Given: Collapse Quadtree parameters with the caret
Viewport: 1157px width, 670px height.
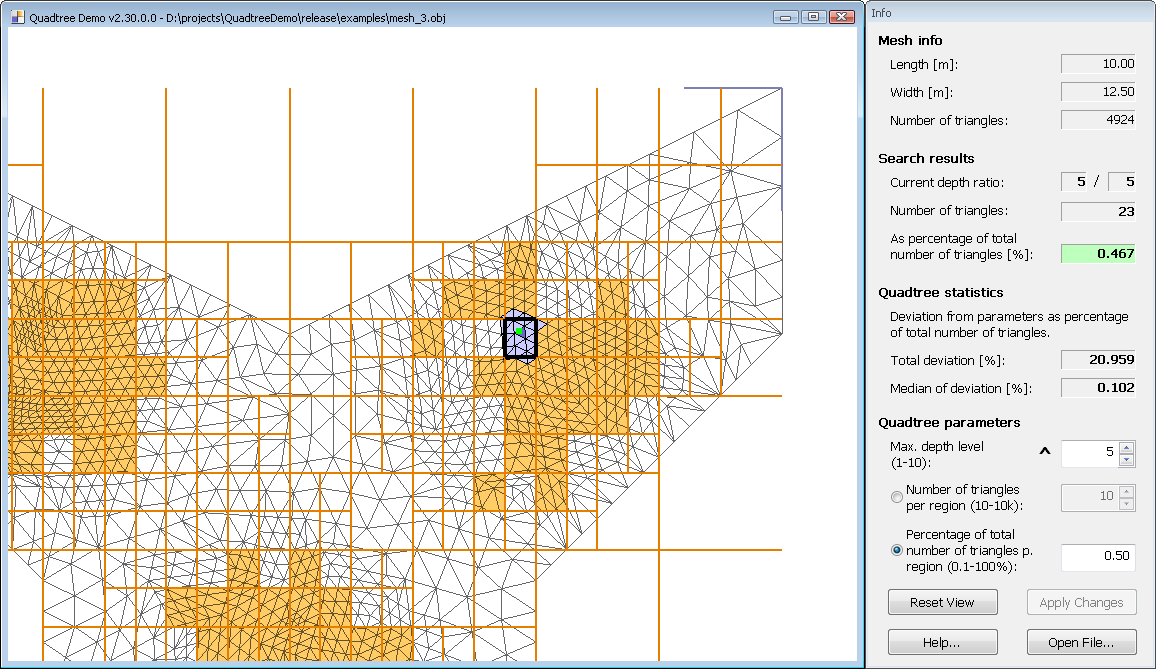Looking at the screenshot, I should pos(1044,452).
